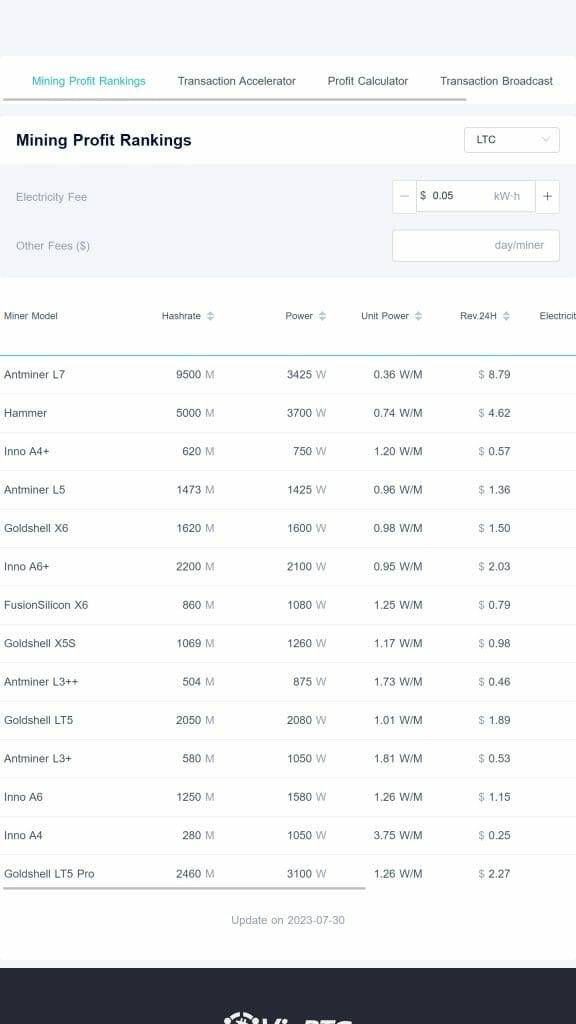Screen dimensions: 576x1024
Task: Click the tab bar horizontal scrollbar
Action: (234, 99)
